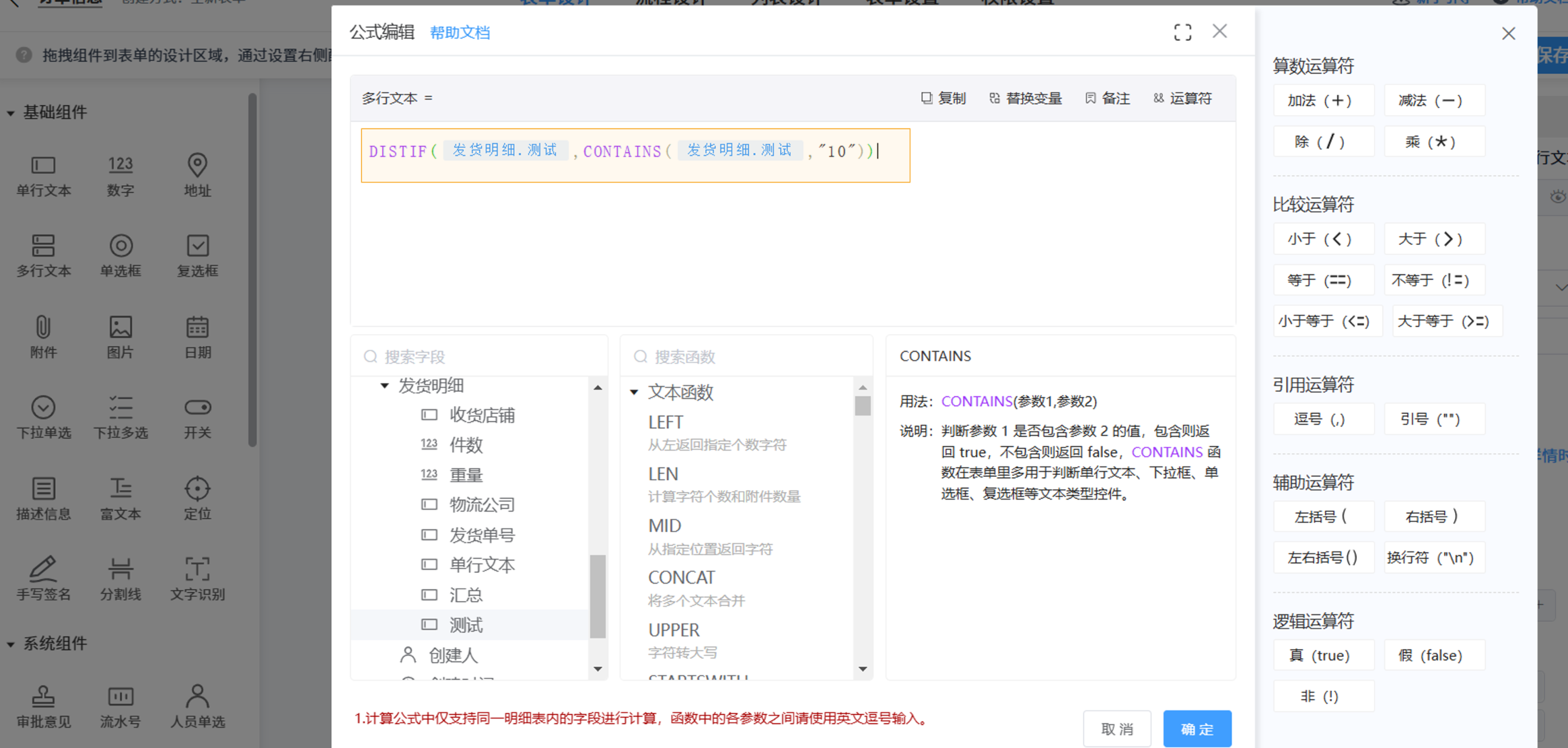The width and height of the screenshot is (1568, 748).
Task: Select the 数字 component icon
Action: click(120, 176)
